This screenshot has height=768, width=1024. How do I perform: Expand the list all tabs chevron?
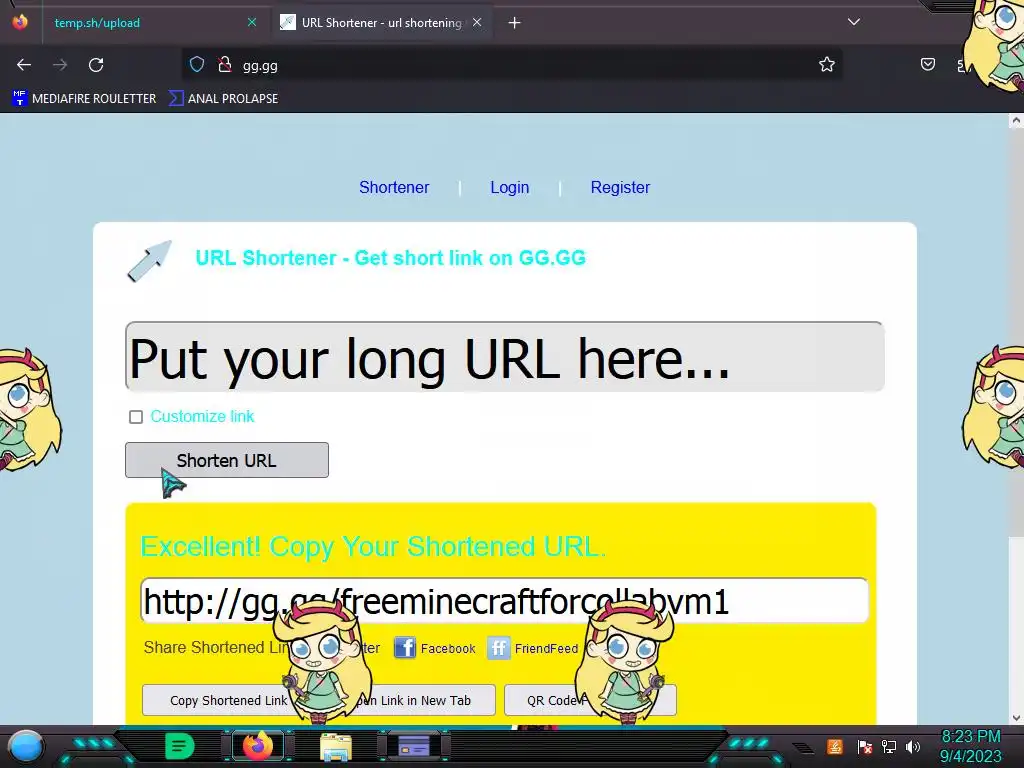coord(854,22)
